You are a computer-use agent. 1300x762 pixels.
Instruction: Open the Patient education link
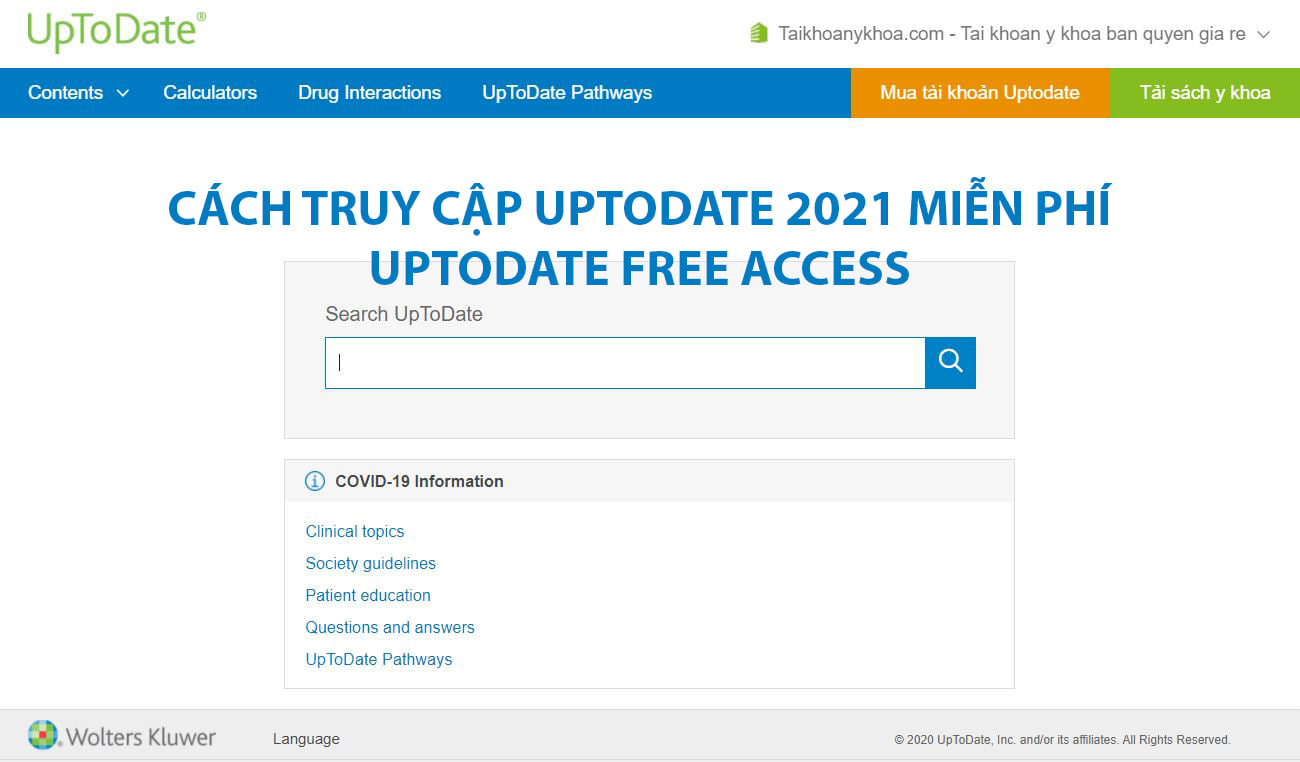pos(368,595)
